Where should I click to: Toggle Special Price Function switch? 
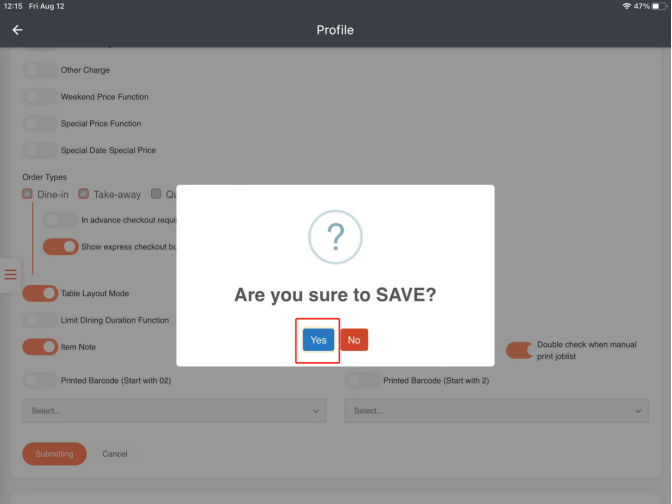(40, 124)
